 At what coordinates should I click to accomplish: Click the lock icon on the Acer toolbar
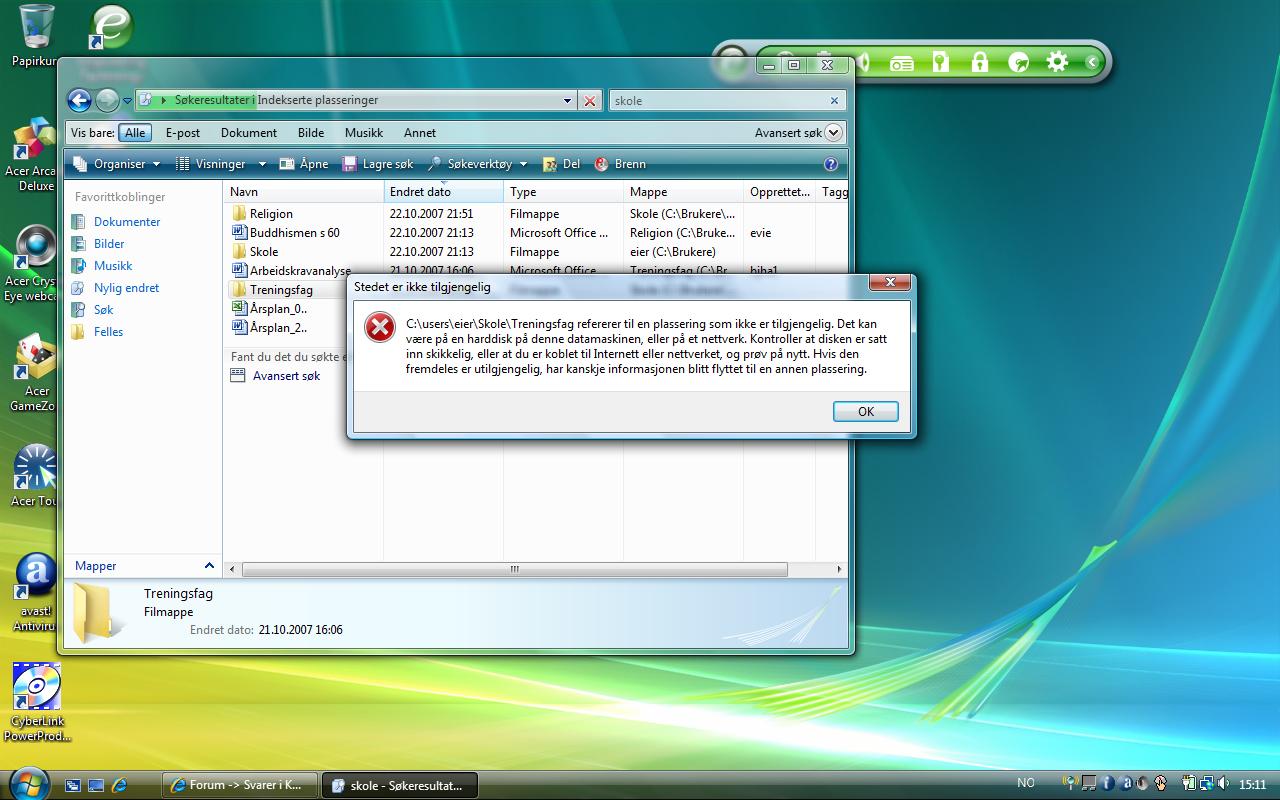[979, 63]
